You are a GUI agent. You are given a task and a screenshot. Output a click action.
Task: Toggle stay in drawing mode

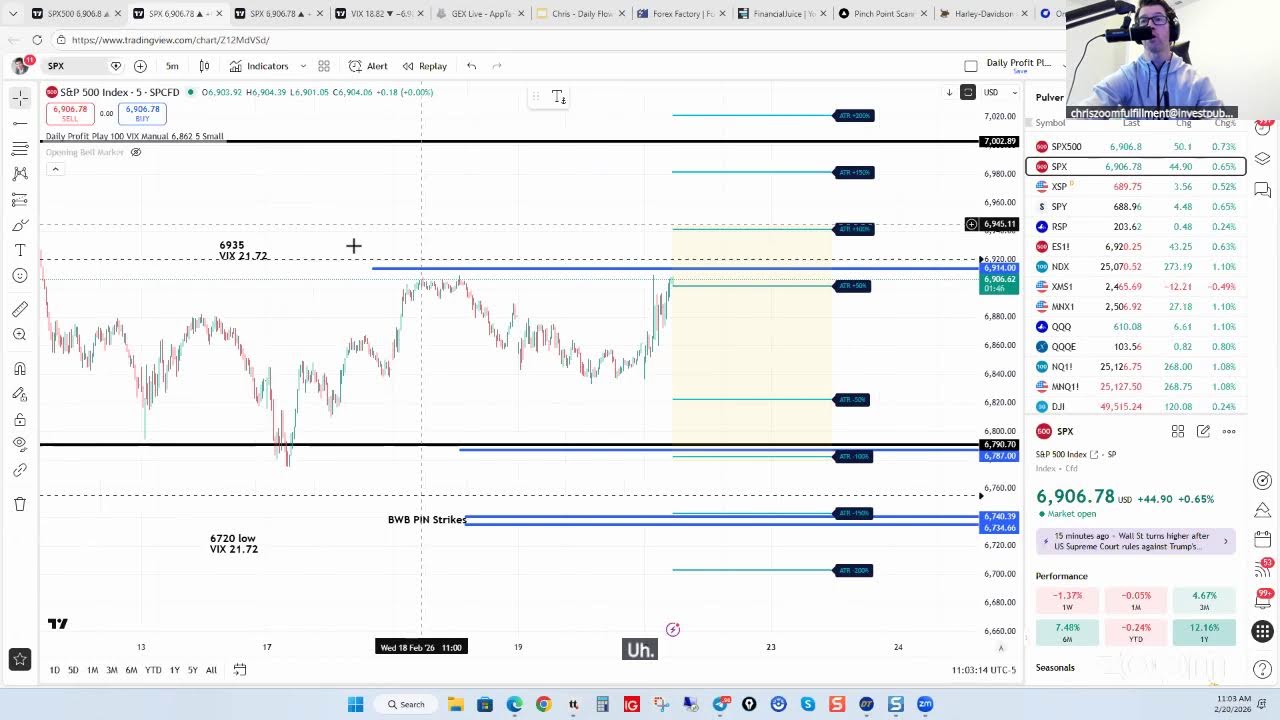pyautogui.click(x=20, y=394)
